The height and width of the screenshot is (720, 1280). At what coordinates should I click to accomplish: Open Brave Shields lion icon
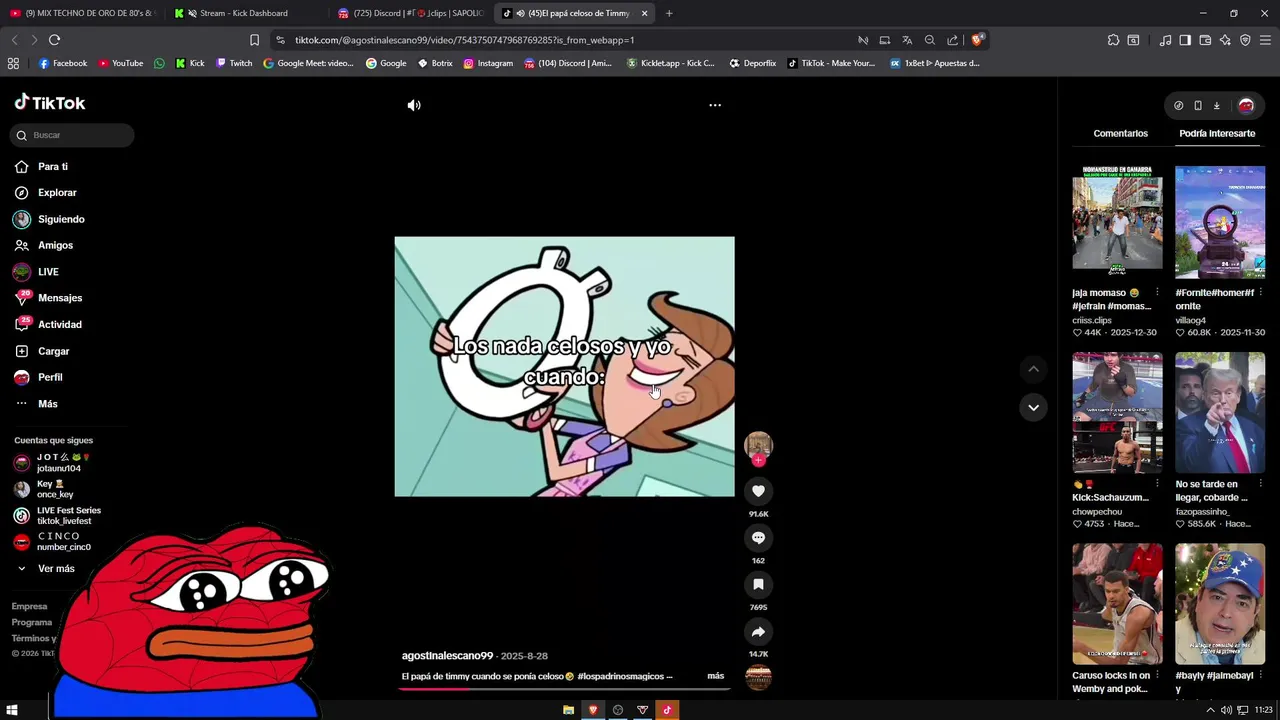pos(977,40)
